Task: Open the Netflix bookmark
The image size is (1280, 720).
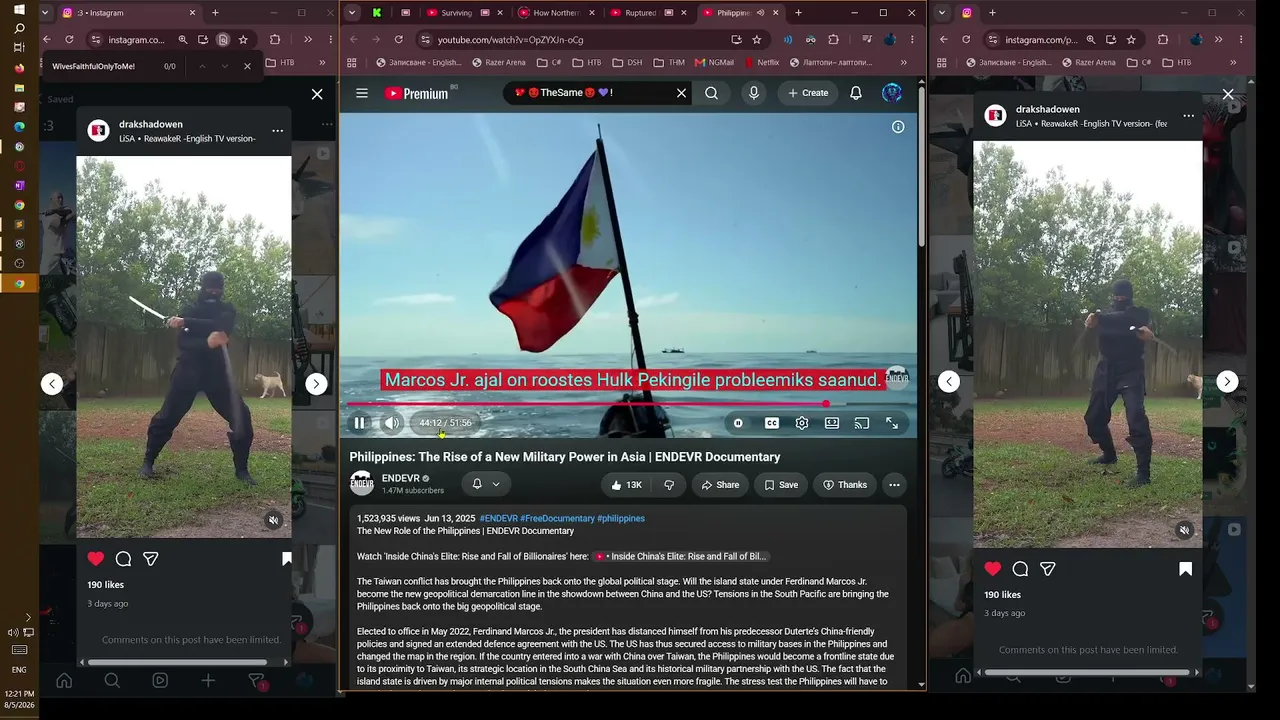Action: (x=762, y=62)
